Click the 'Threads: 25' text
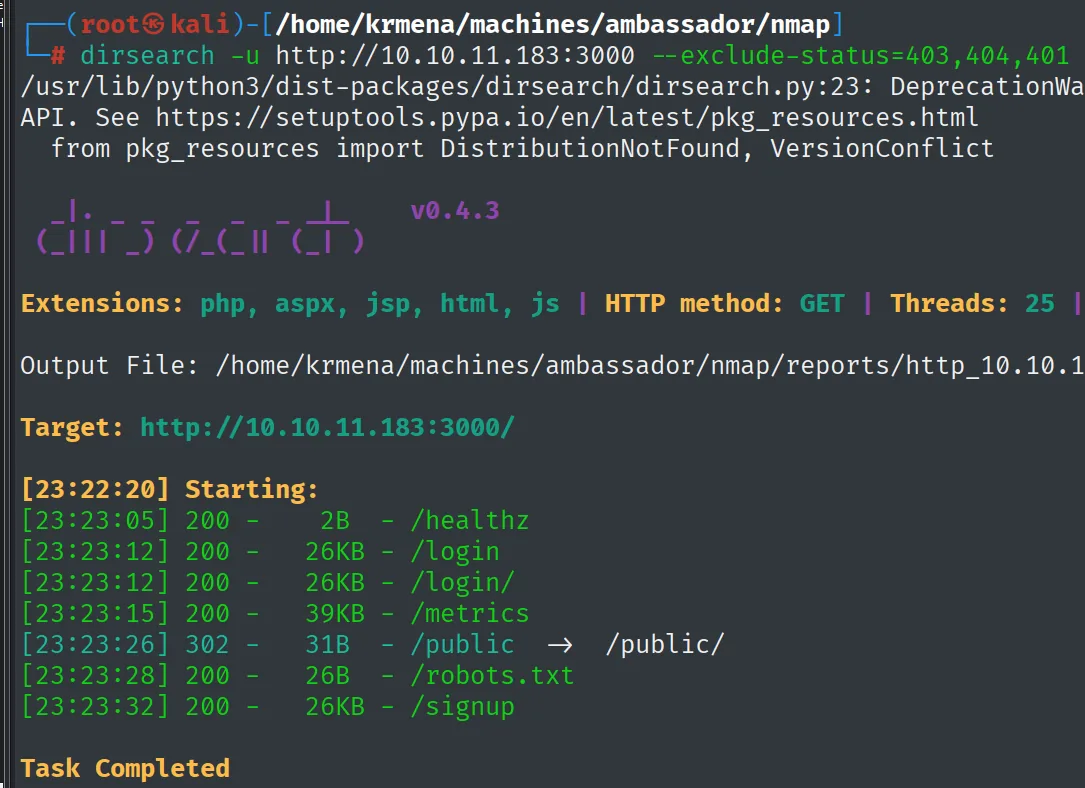 tap(972, 303)
